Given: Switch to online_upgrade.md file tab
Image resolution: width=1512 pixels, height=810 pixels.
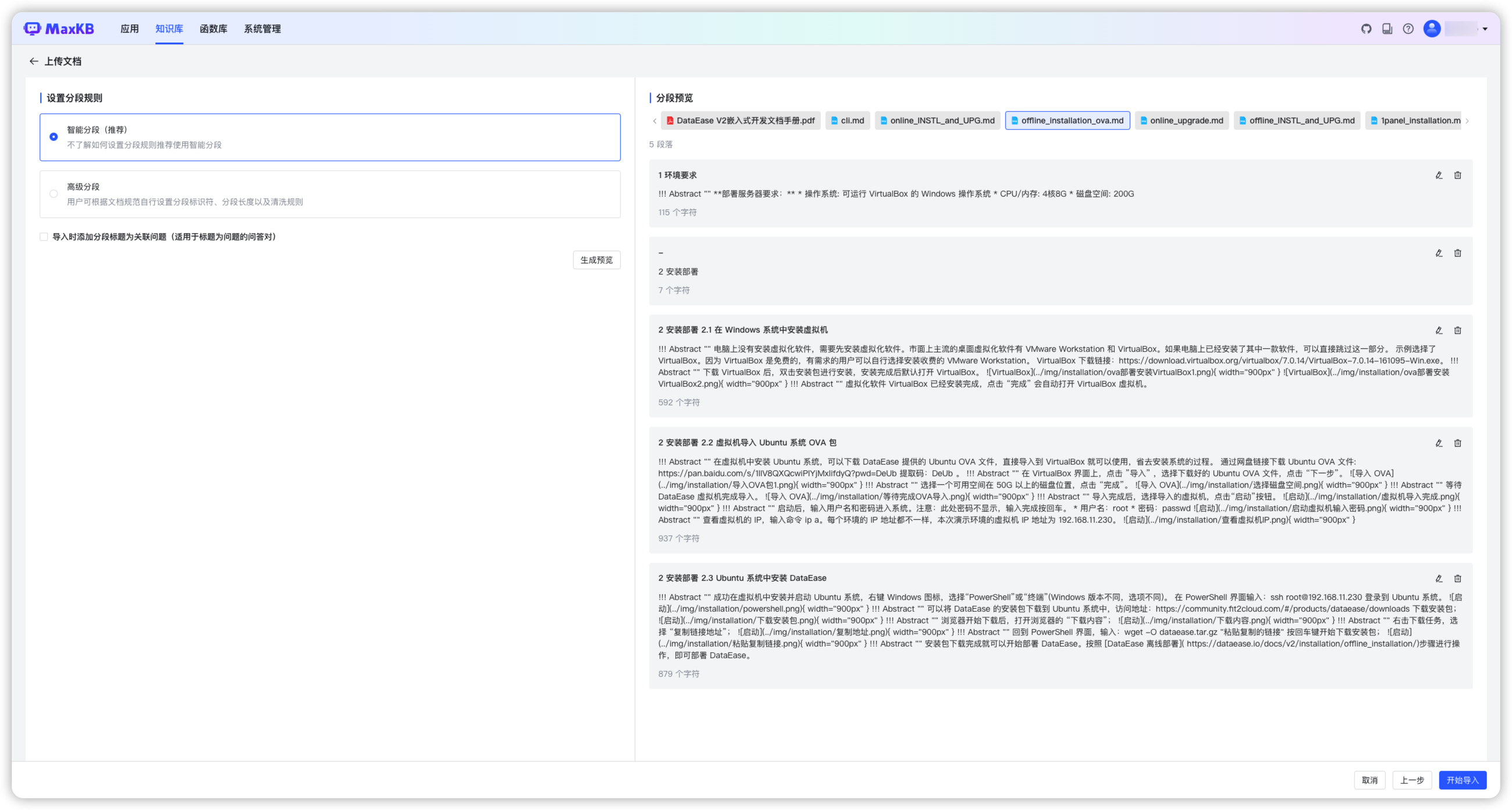Looking at the screenshot, I should click(1181, 121).
